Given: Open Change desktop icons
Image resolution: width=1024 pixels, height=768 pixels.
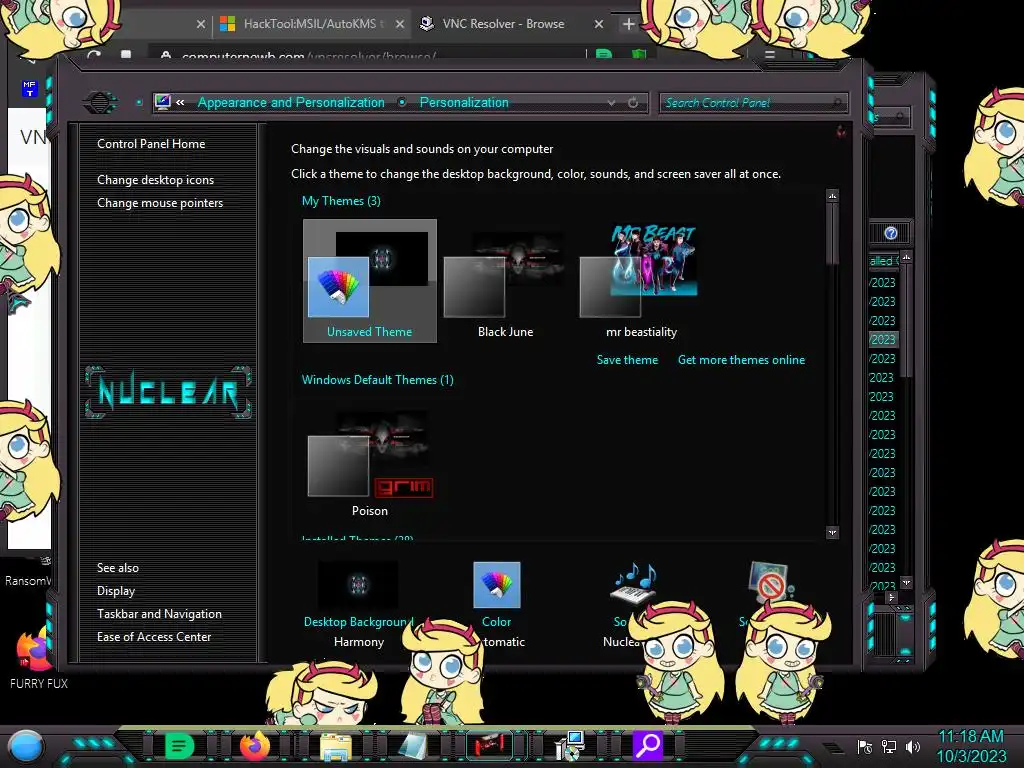Looking at the screenshot, I should [155, 180].
